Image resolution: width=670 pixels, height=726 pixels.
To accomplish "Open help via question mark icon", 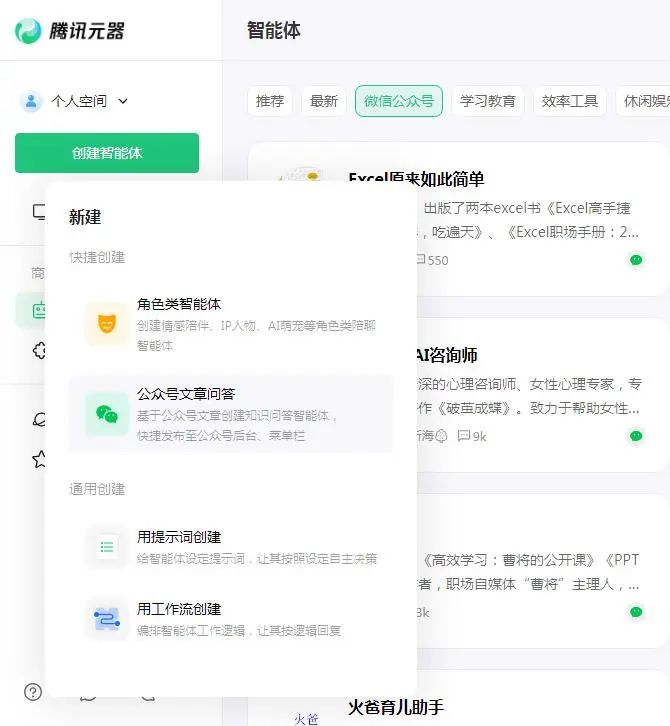I will (33, 692).
